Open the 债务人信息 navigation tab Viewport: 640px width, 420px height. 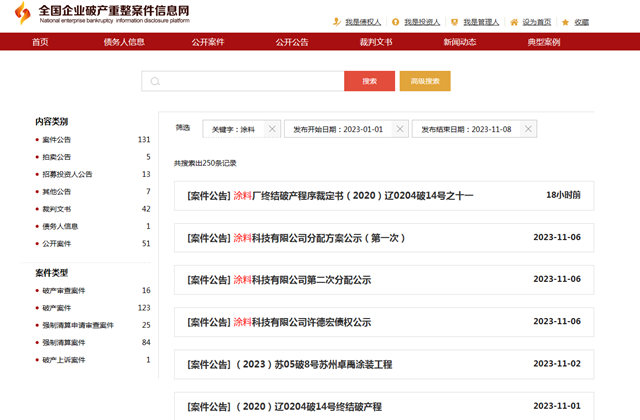[124, 42]
